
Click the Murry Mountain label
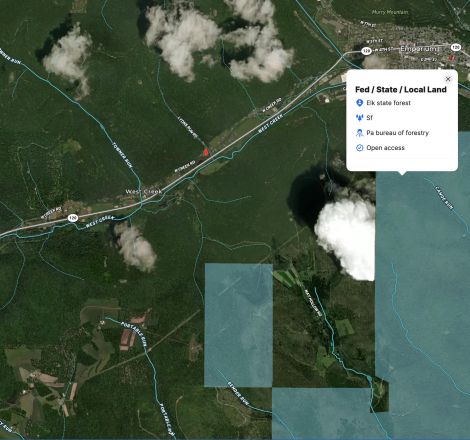pyautogui.click(x=390, y=12)
